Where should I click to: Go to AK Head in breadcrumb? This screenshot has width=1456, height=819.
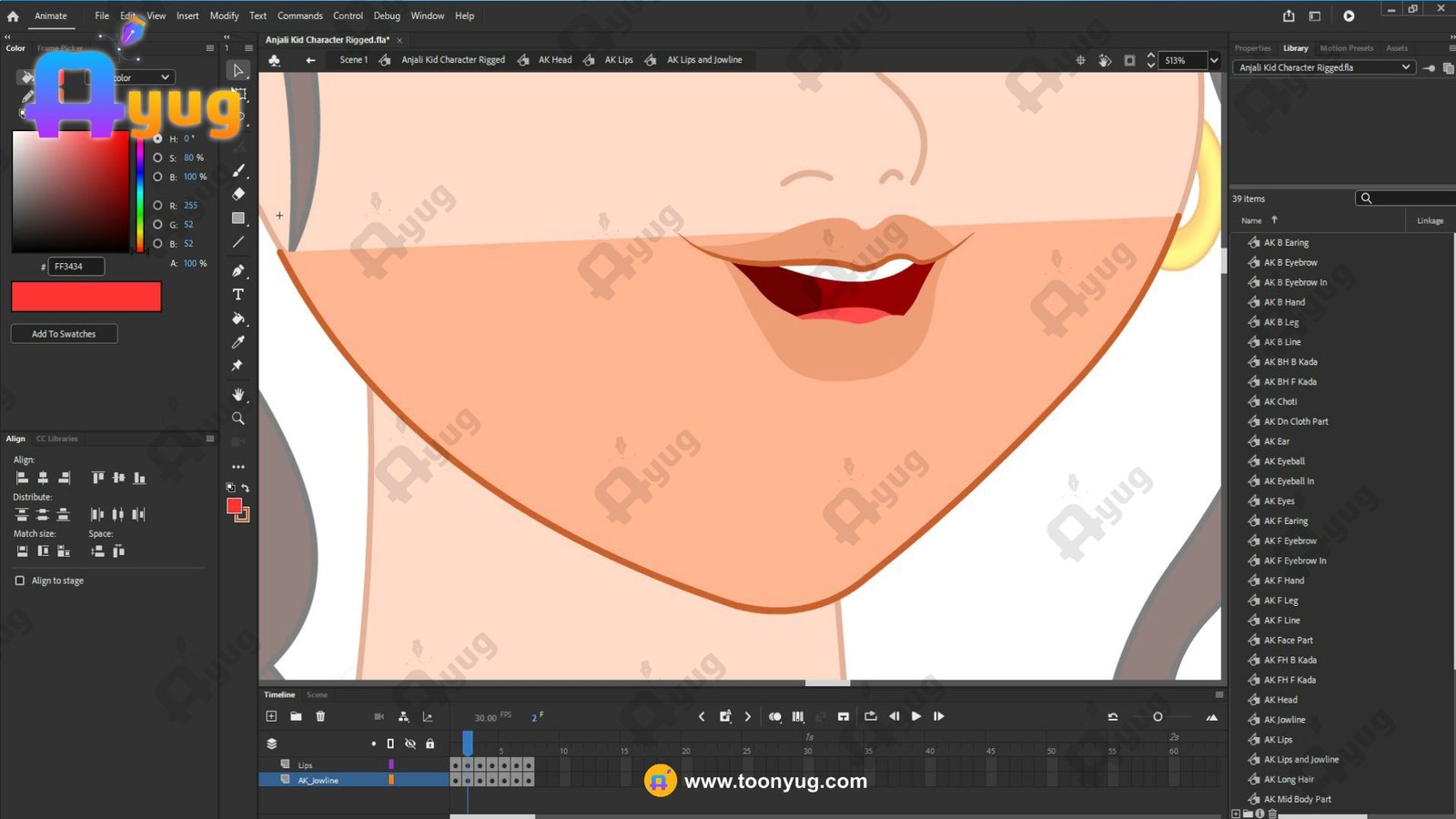[554, 60]
